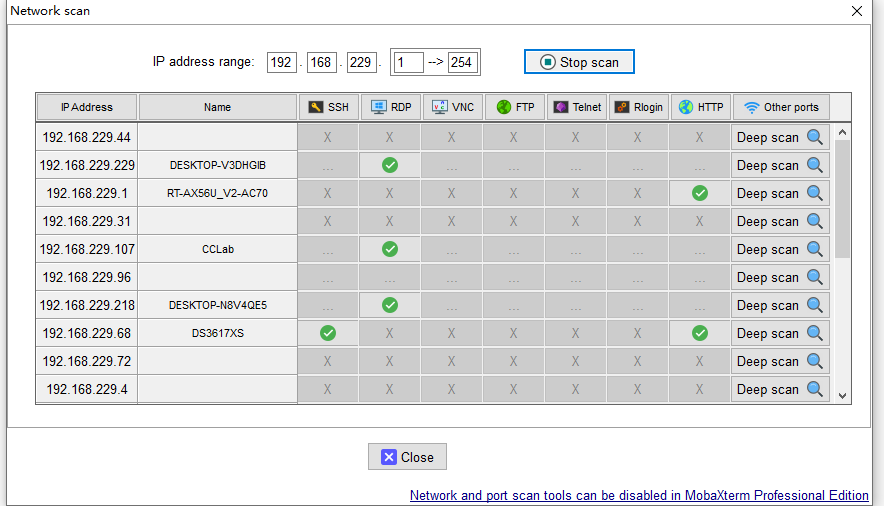Image resolution: width=884 pixels, height=506 pixels.
Task: Deep scan 192.168.229.1 router
Action: tap(780, 193)
